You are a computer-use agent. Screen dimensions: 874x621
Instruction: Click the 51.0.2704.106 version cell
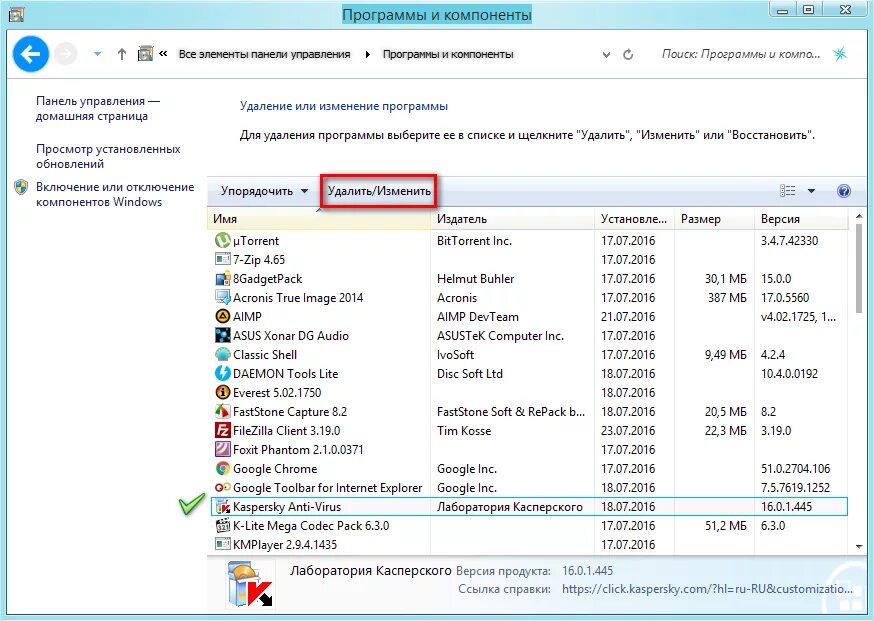[x=795, y=469]
